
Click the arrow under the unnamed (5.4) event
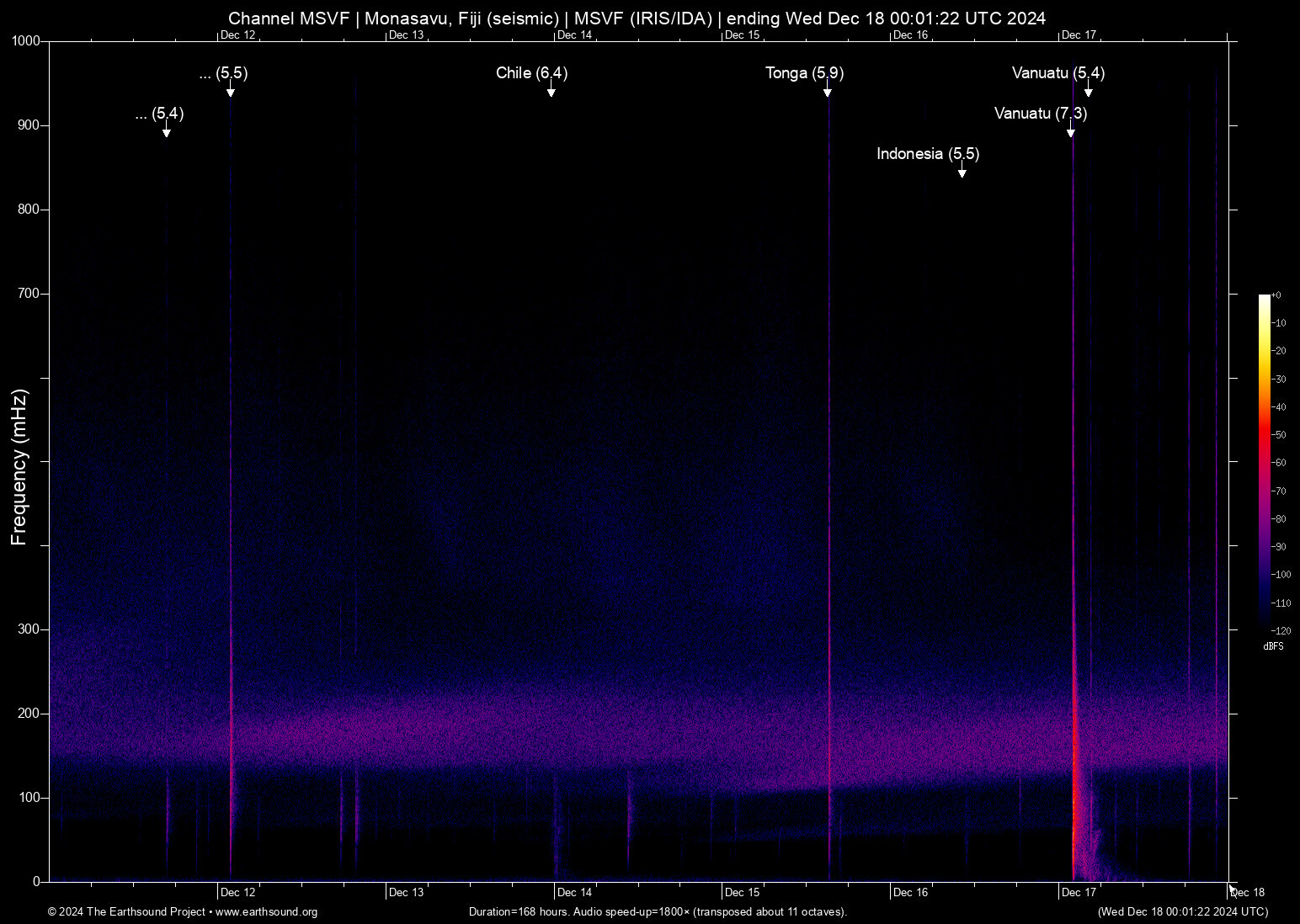[166, 131]
